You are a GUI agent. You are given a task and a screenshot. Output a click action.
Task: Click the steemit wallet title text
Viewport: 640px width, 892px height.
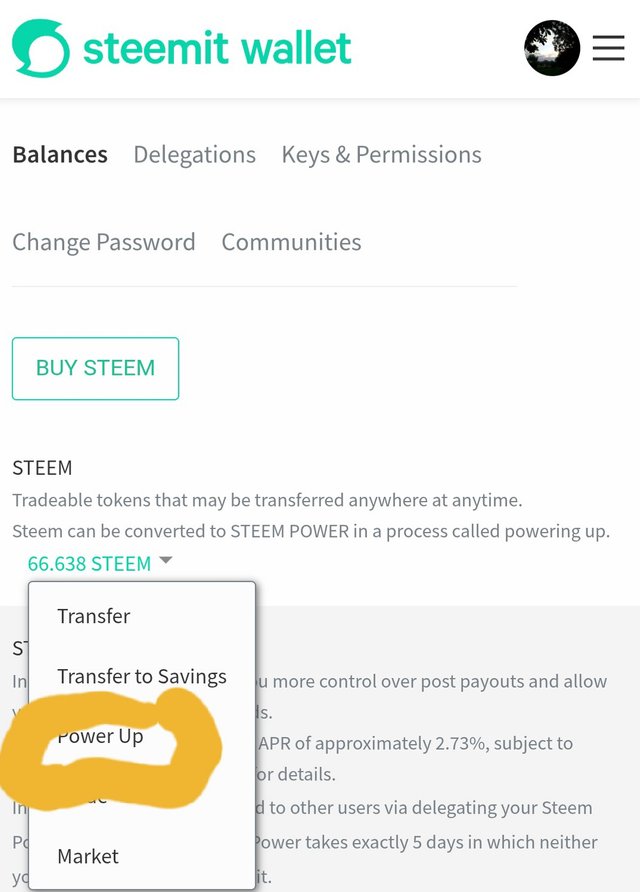[x=217, y=48]
